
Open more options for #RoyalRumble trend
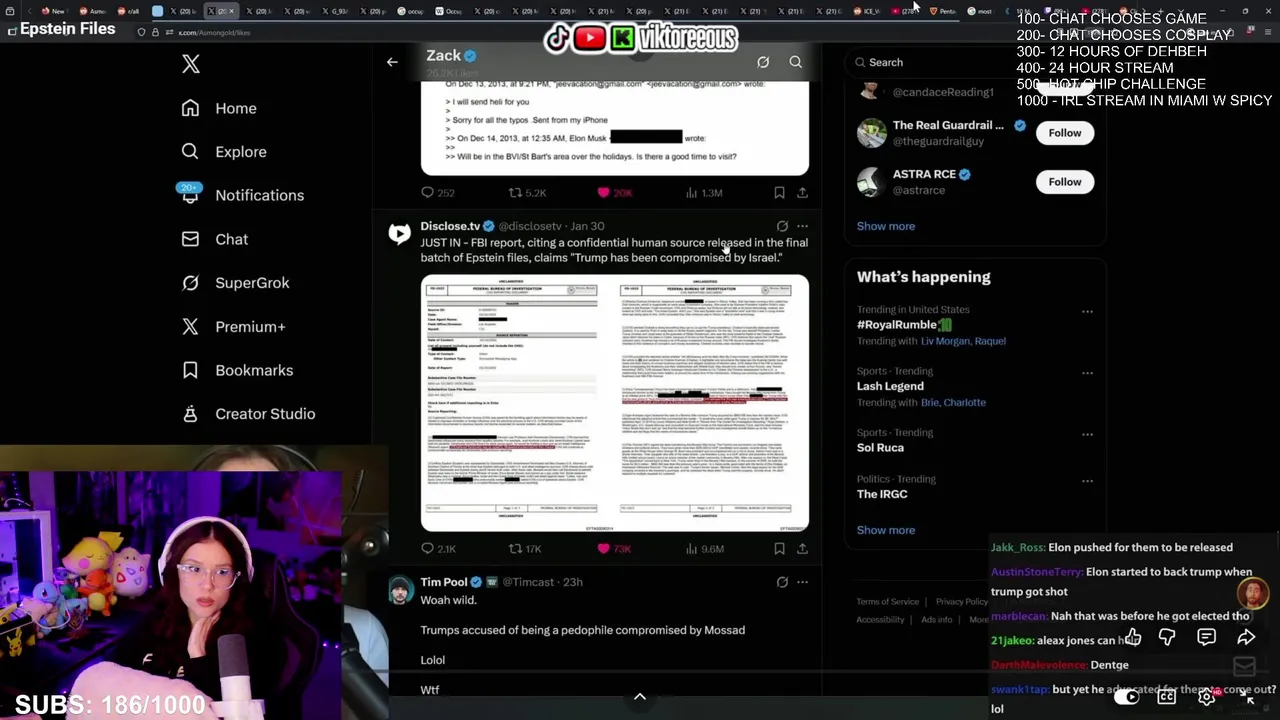point(1087,311)
